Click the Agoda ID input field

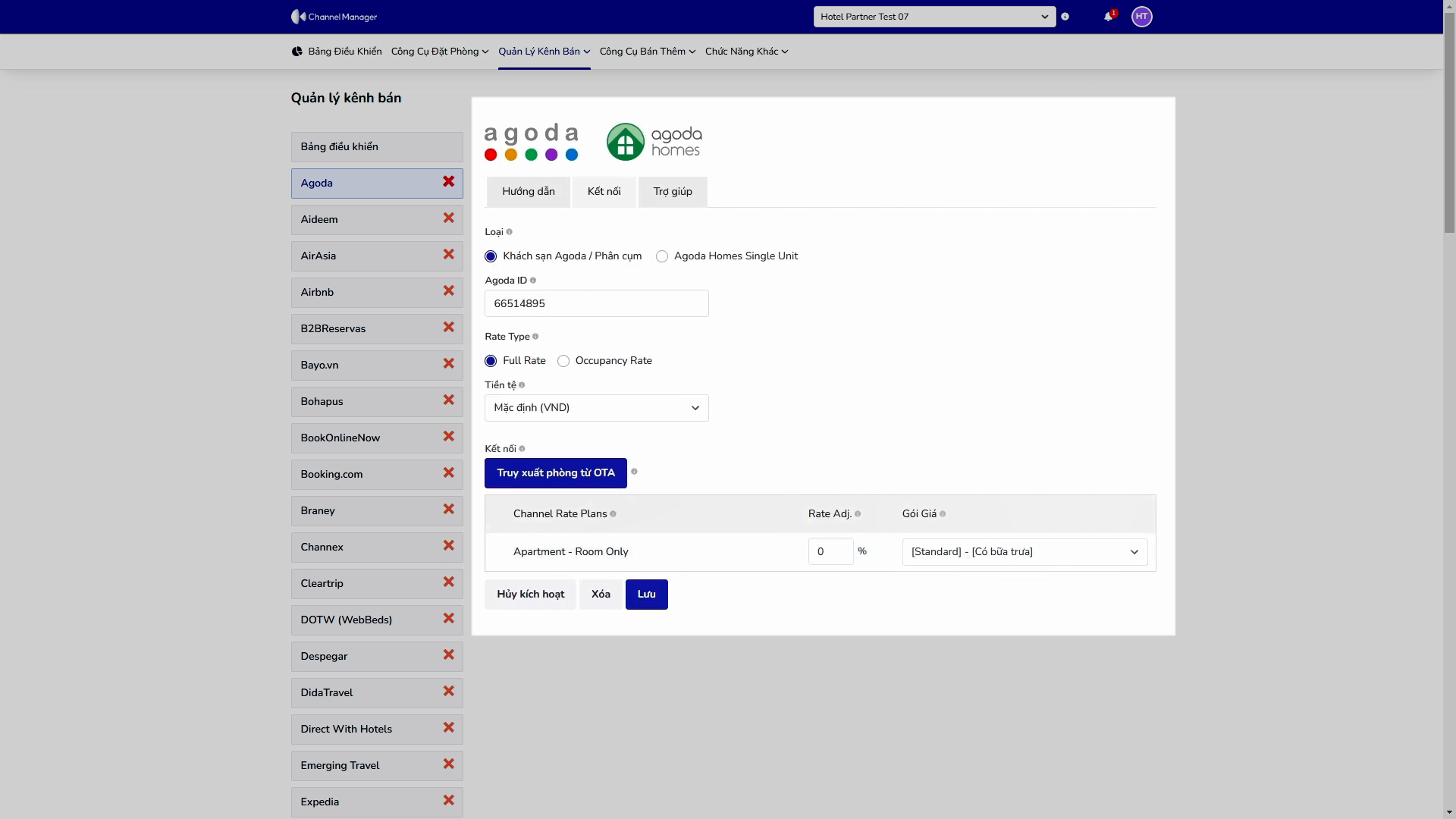pos(597,303)
